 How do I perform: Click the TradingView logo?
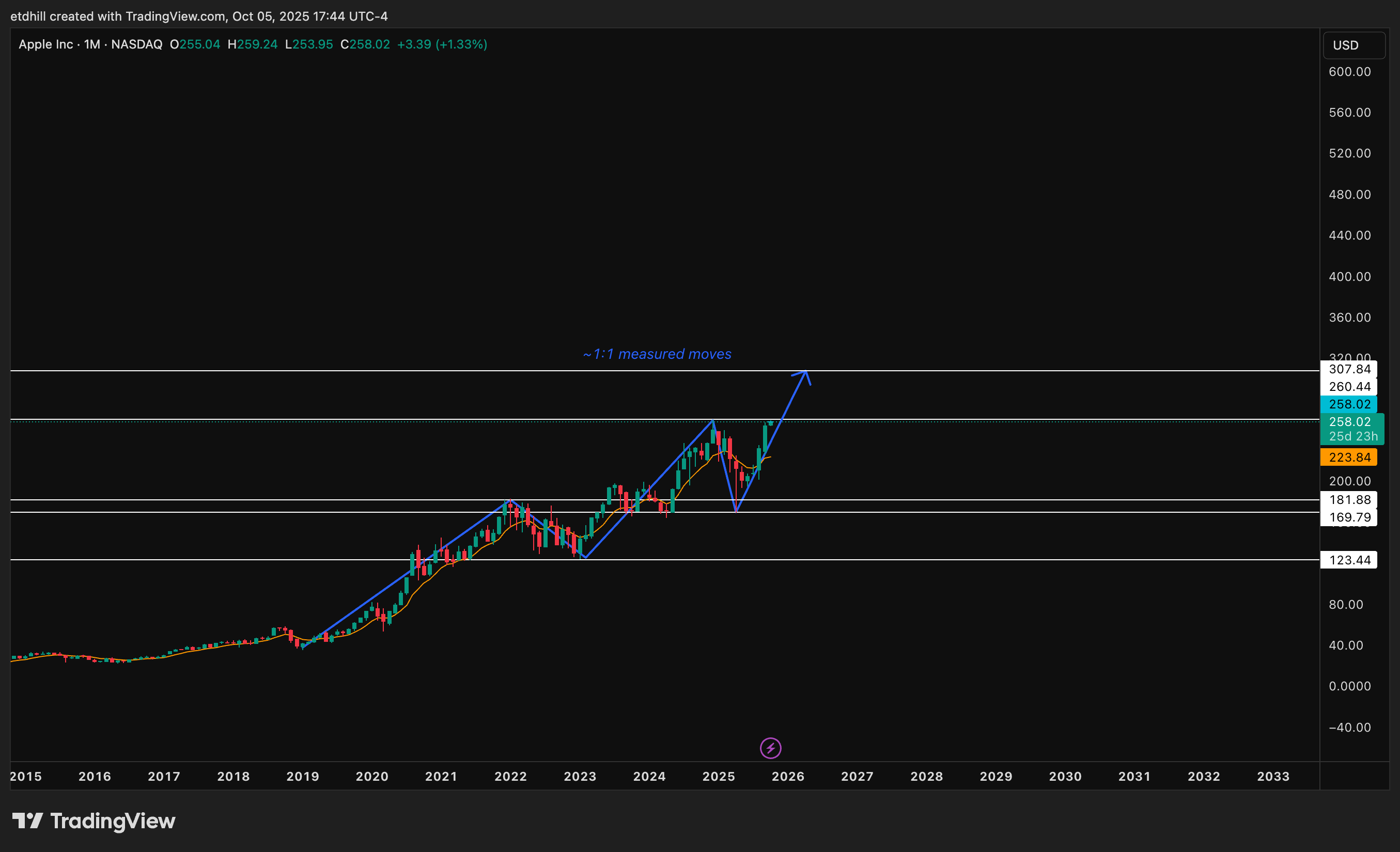(27, 821)
